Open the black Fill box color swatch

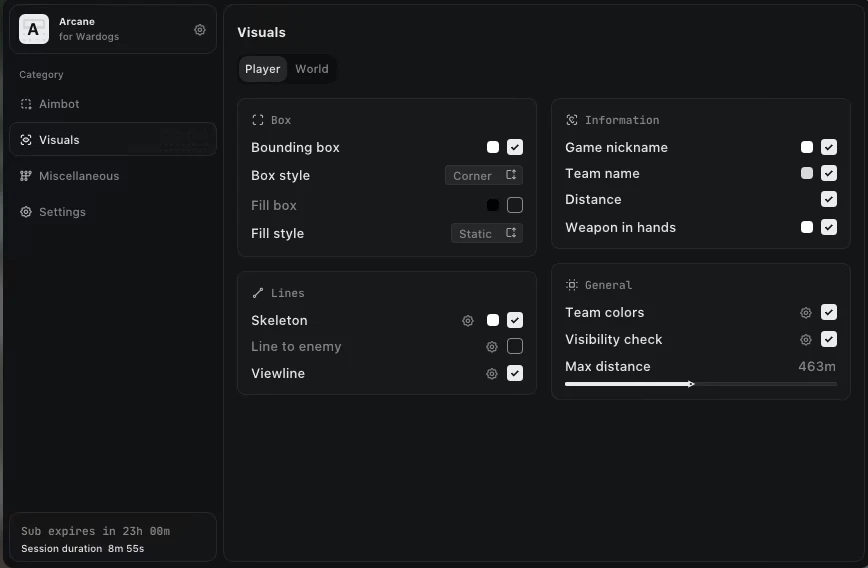coord(493,205)
